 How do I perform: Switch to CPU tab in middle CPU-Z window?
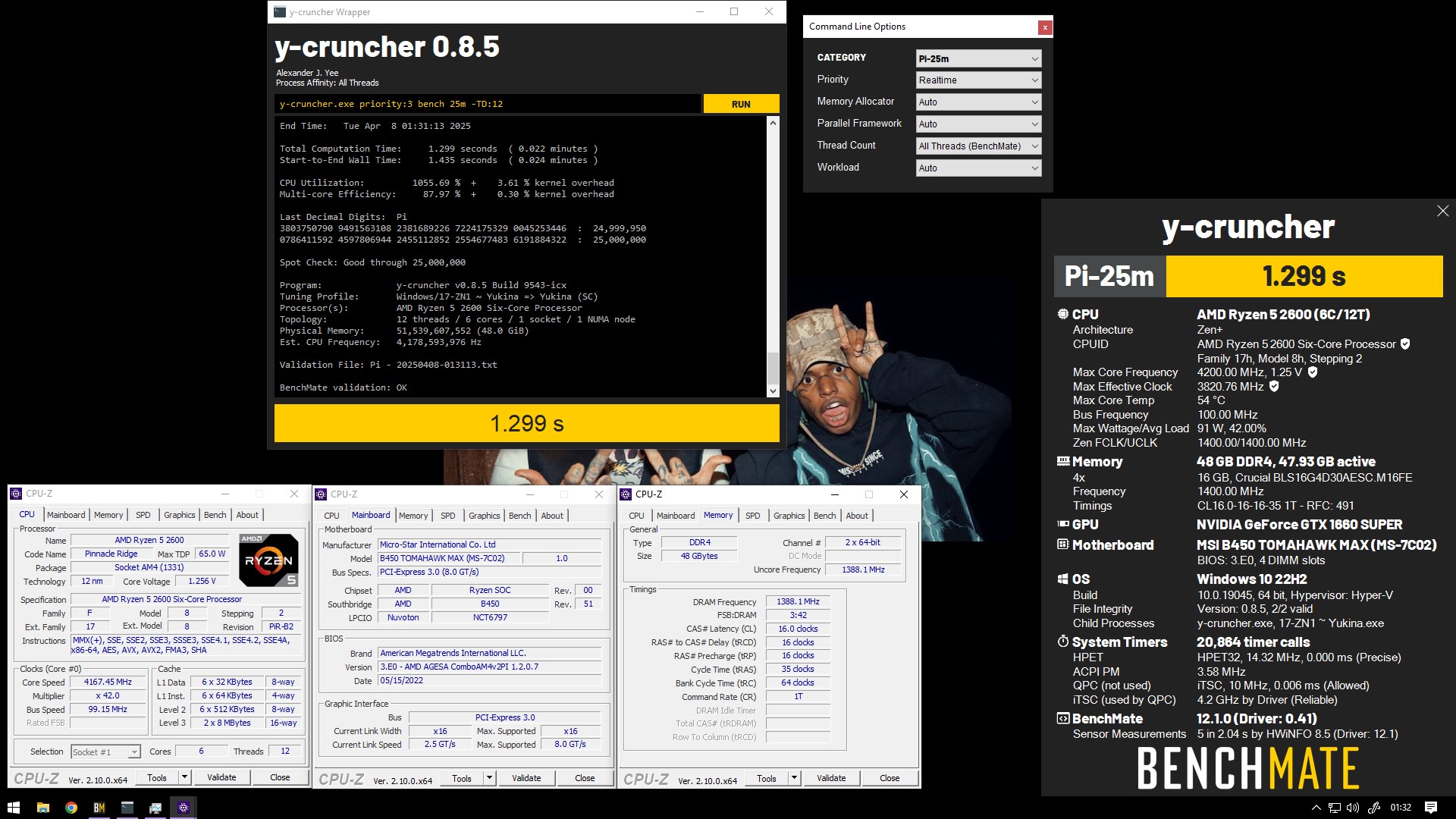(x=331, y=516)
